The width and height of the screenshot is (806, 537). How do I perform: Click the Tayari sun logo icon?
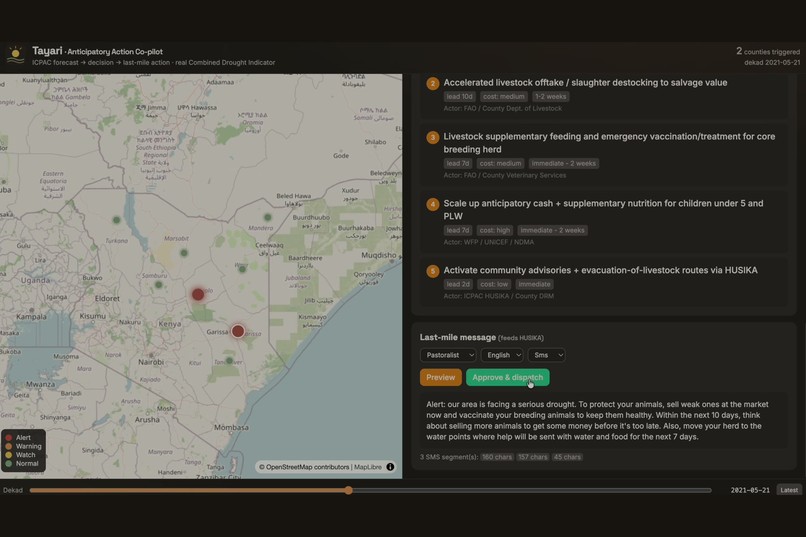[15, 54]
